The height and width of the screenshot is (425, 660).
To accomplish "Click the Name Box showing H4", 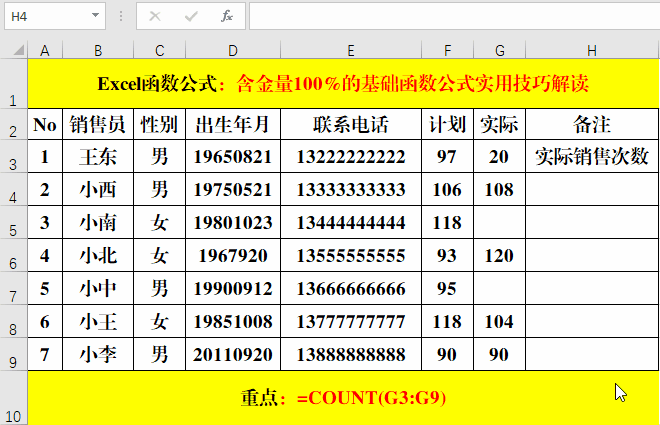I will (x=55, y=16).
